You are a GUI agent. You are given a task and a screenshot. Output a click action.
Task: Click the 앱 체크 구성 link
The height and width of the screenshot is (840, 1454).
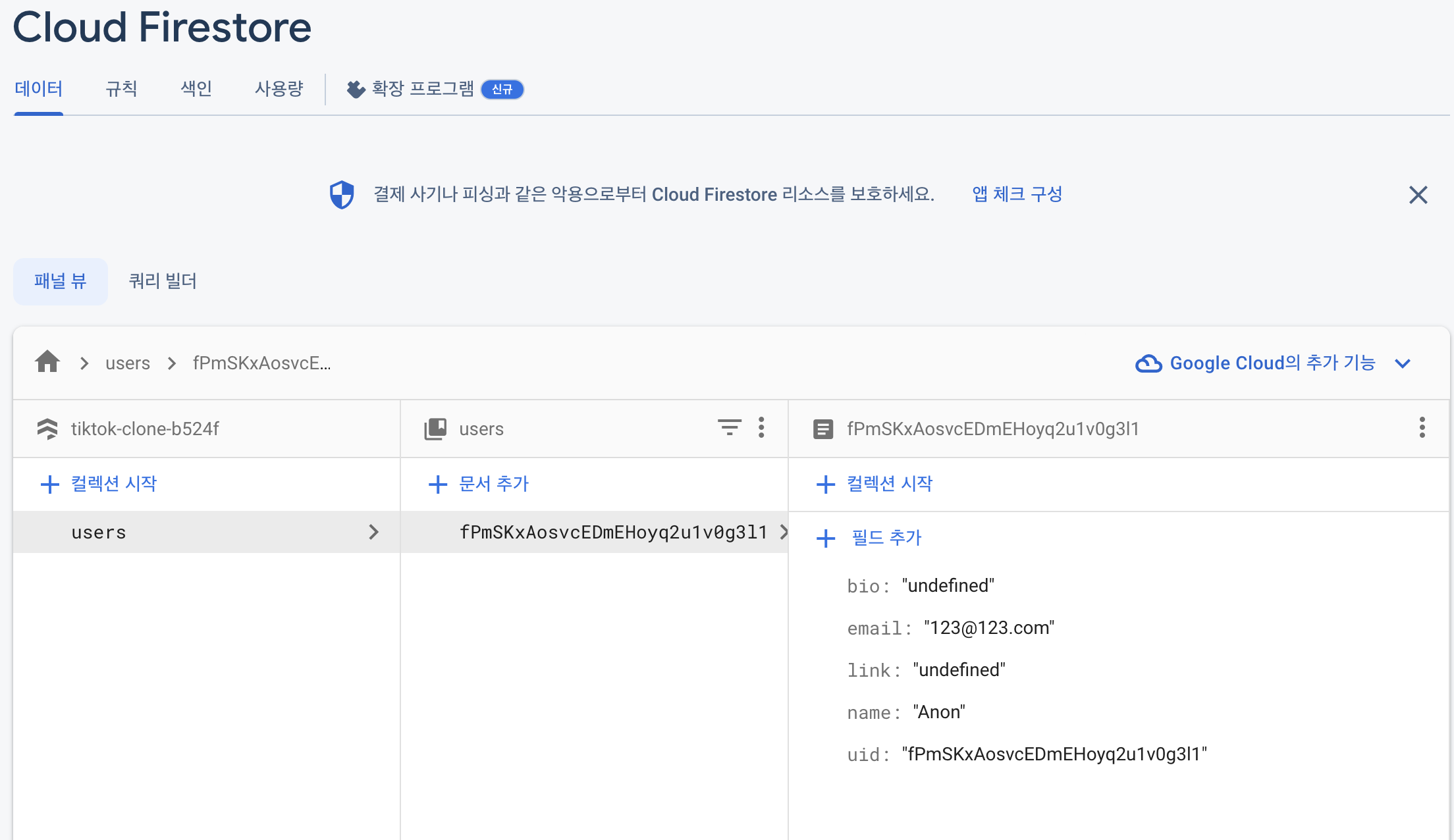[x=1017, y=194]
